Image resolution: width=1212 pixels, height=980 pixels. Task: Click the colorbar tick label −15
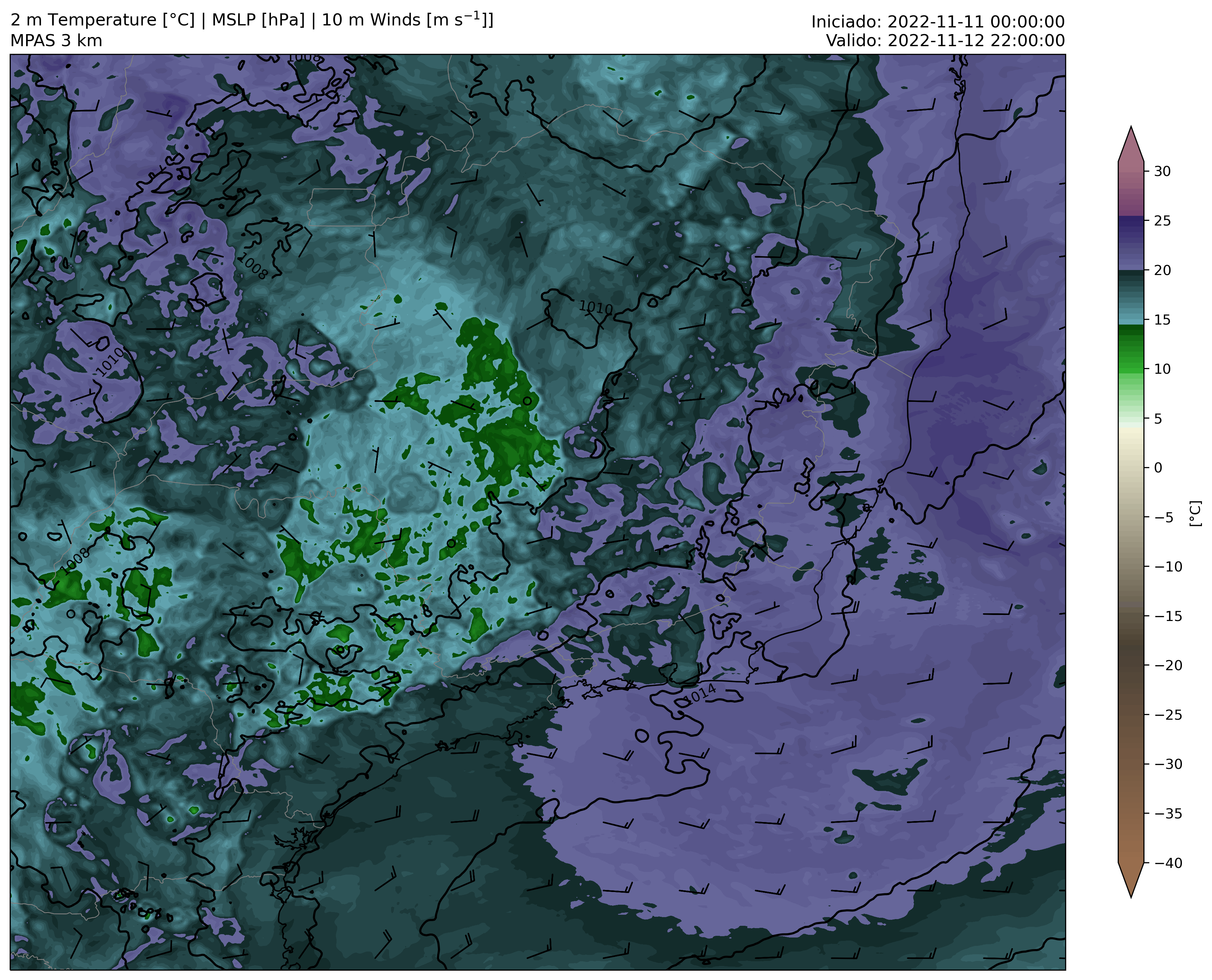click(x=1168, y=616)
